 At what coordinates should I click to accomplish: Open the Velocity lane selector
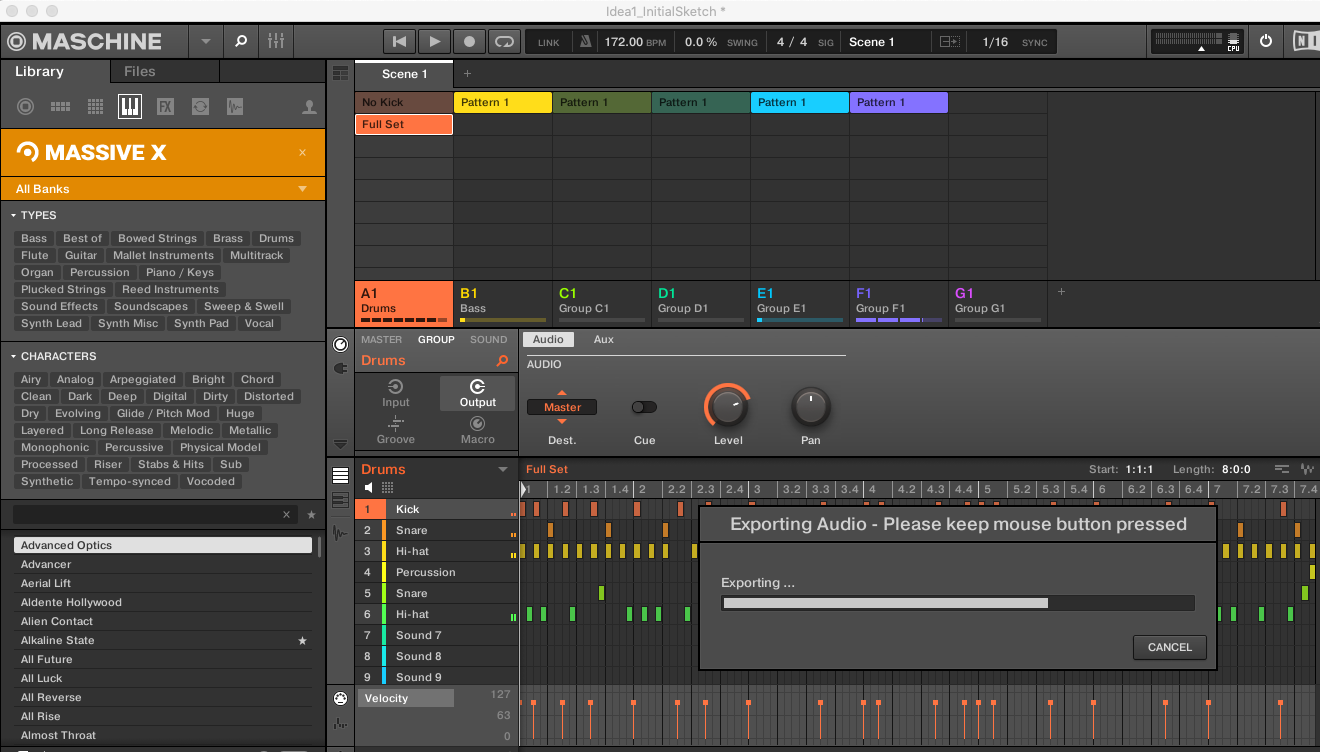[x=406, y=698]
